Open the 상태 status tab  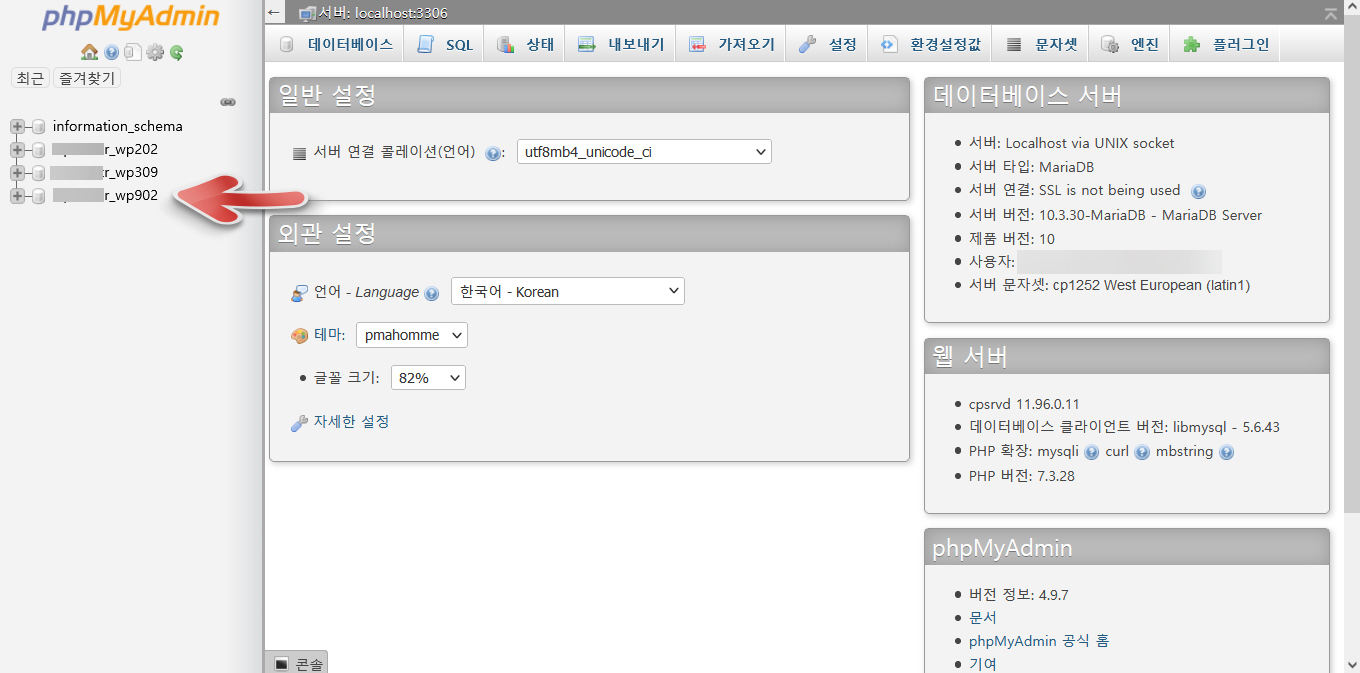pos(525,44)
